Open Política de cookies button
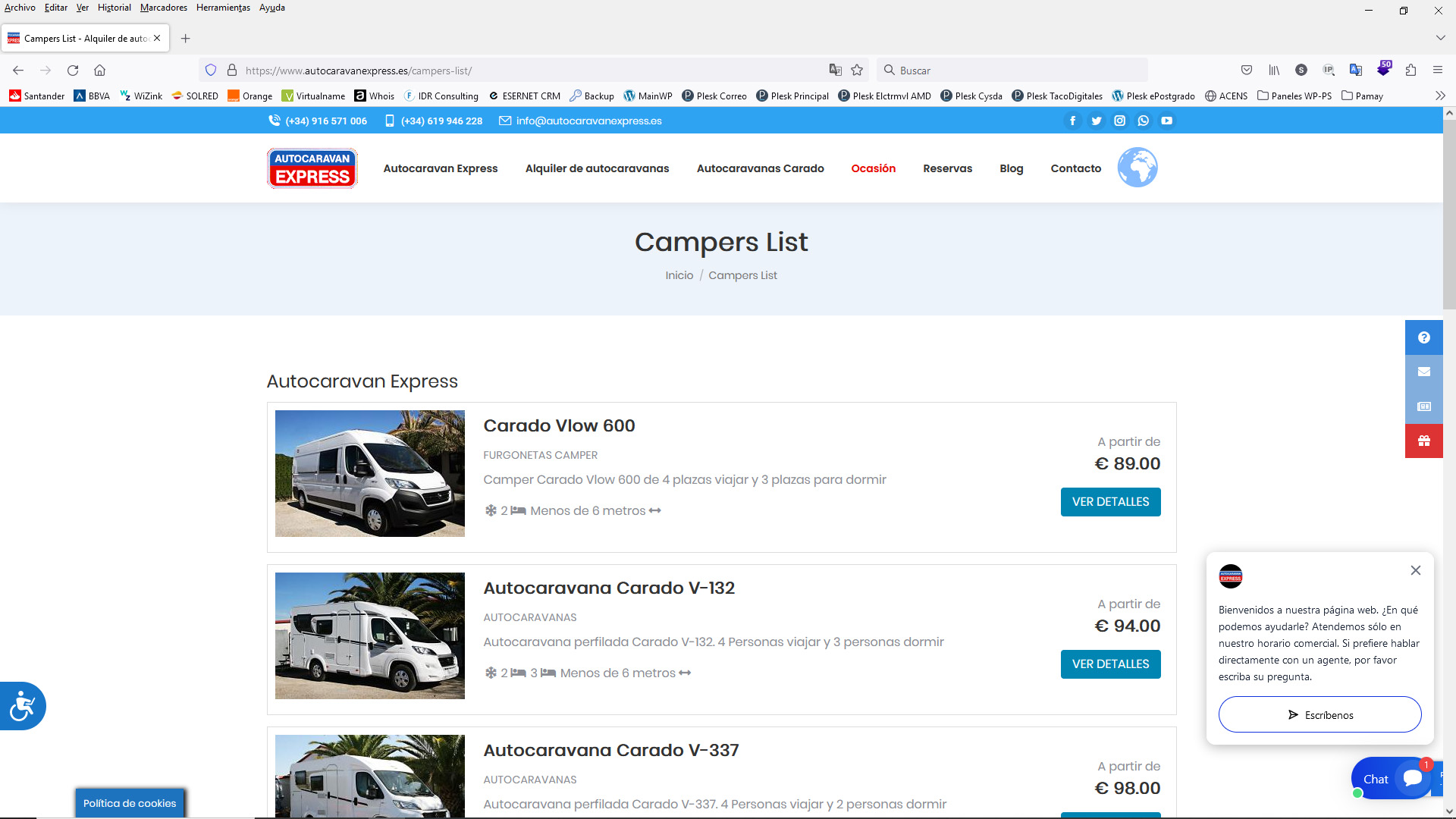The image size is (1456, 819). 130,803
